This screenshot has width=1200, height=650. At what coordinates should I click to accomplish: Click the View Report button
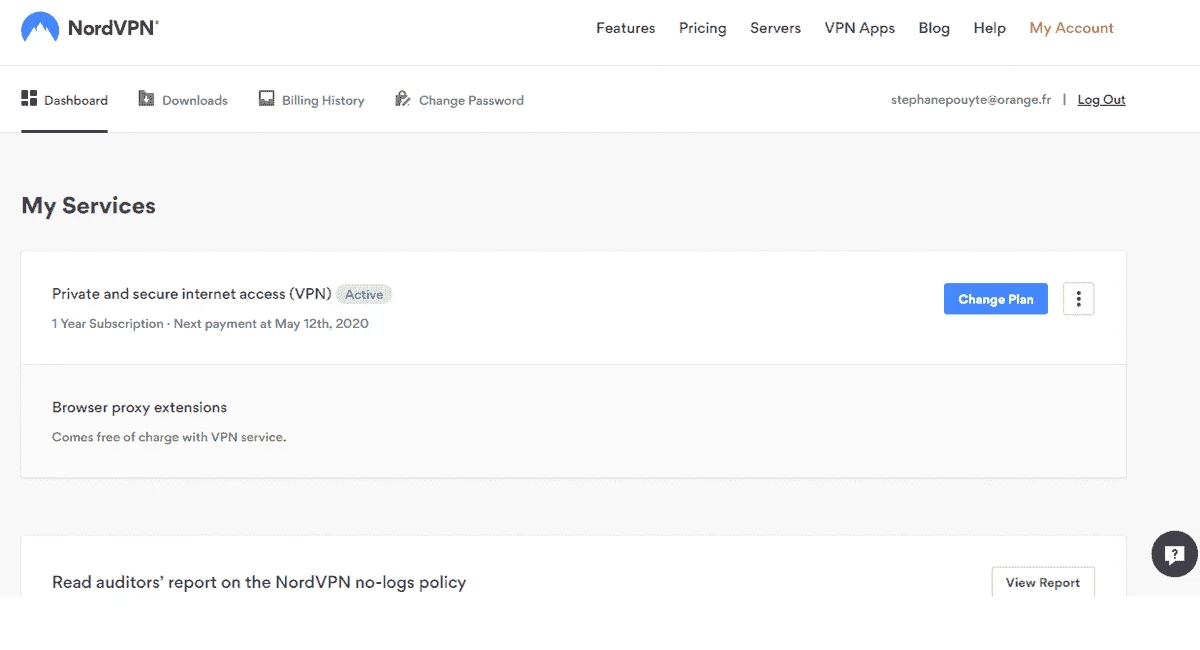point(1043,582)
